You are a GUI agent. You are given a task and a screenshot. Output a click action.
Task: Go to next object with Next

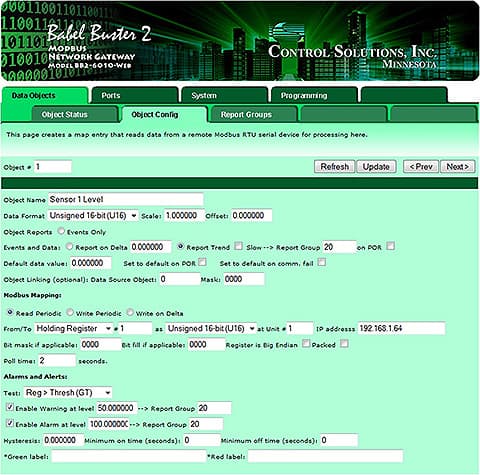457,166
